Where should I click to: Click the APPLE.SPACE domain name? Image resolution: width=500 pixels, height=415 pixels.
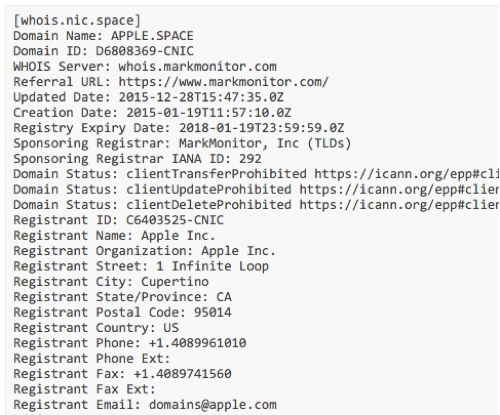click(152, 36)
